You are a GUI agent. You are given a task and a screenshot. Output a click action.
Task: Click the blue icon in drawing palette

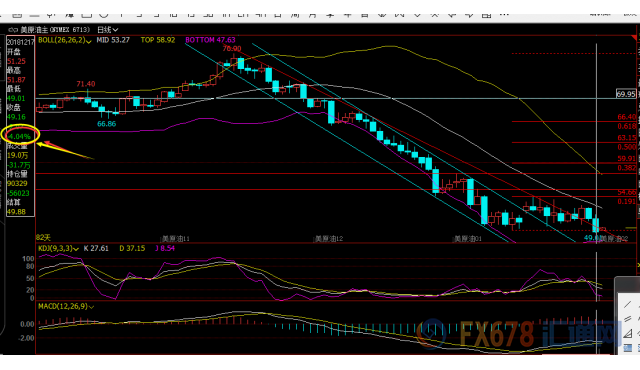coord(627,348)
